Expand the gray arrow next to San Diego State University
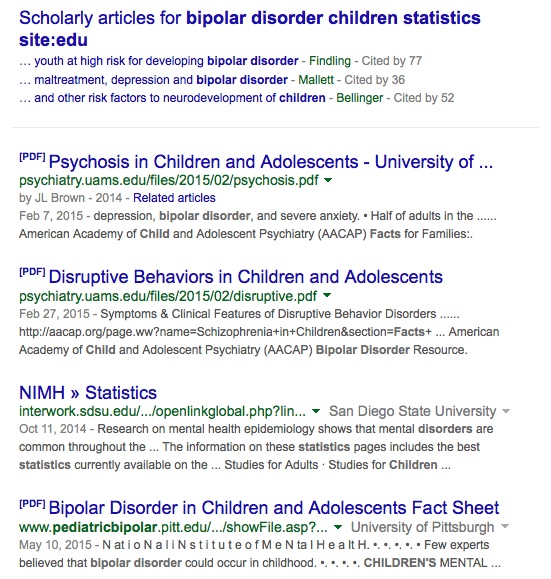 506,411
